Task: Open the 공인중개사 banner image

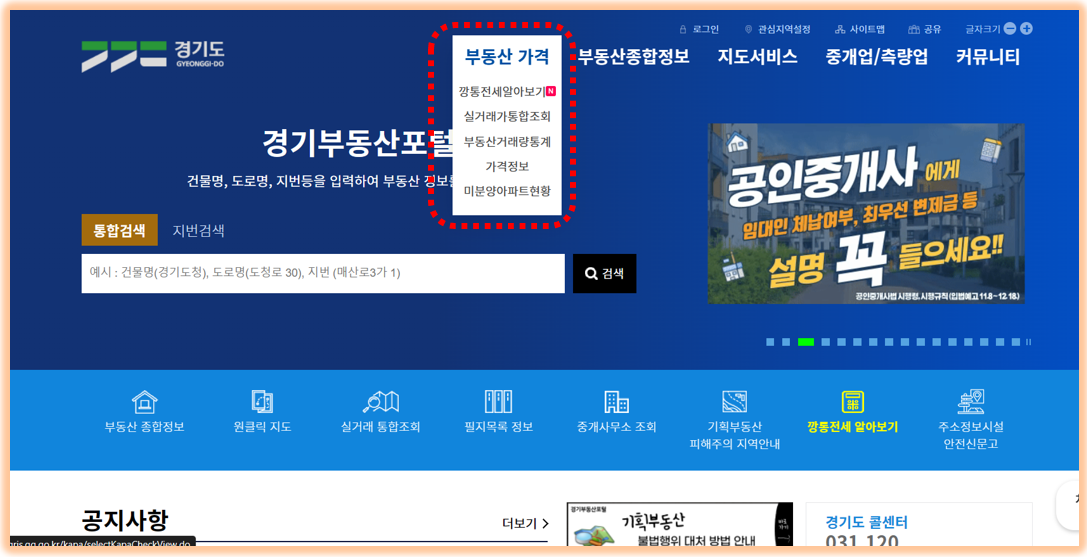Action: (866, 214)
